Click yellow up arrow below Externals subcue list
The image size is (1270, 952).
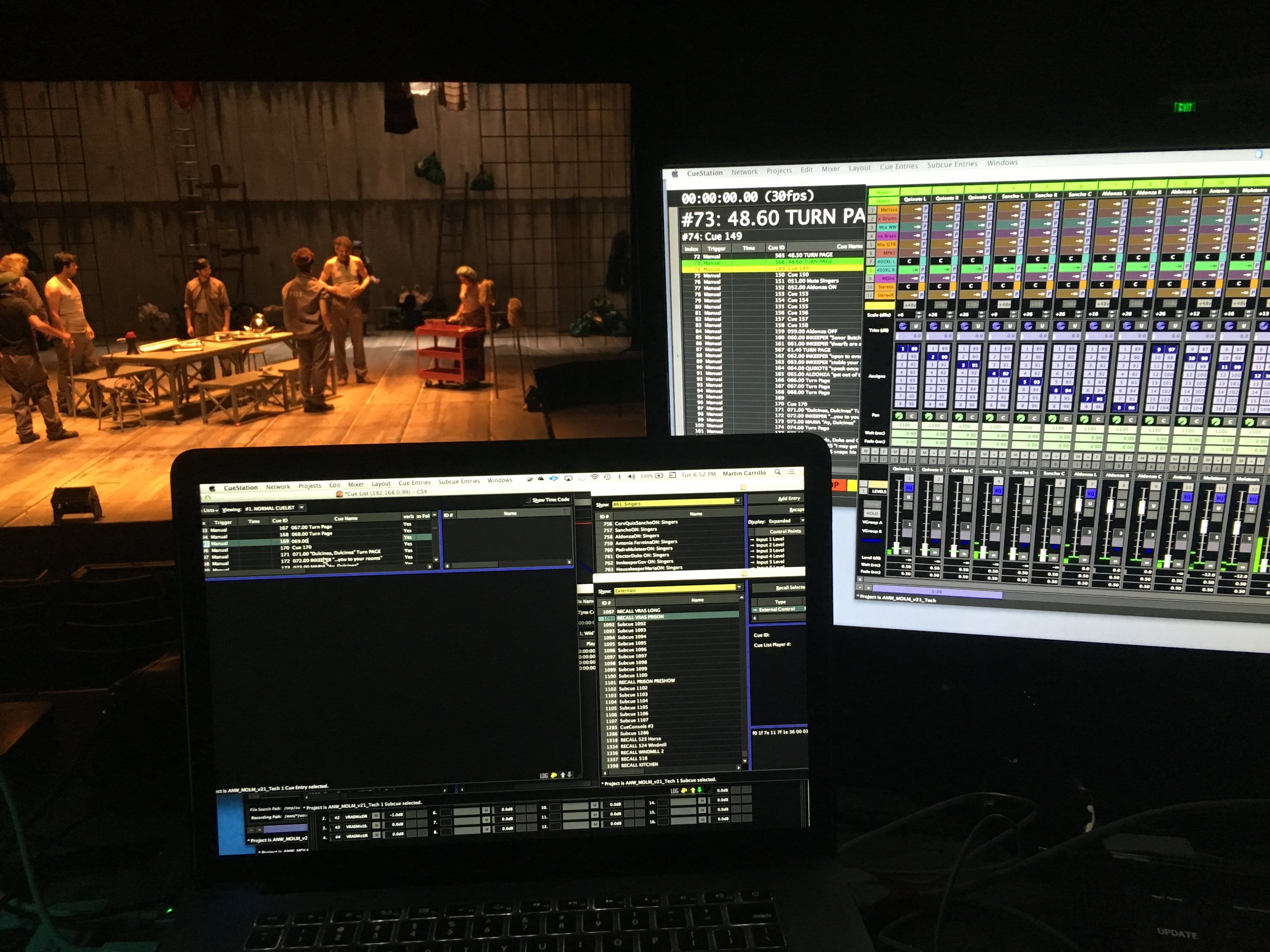(x=692, y=790)
